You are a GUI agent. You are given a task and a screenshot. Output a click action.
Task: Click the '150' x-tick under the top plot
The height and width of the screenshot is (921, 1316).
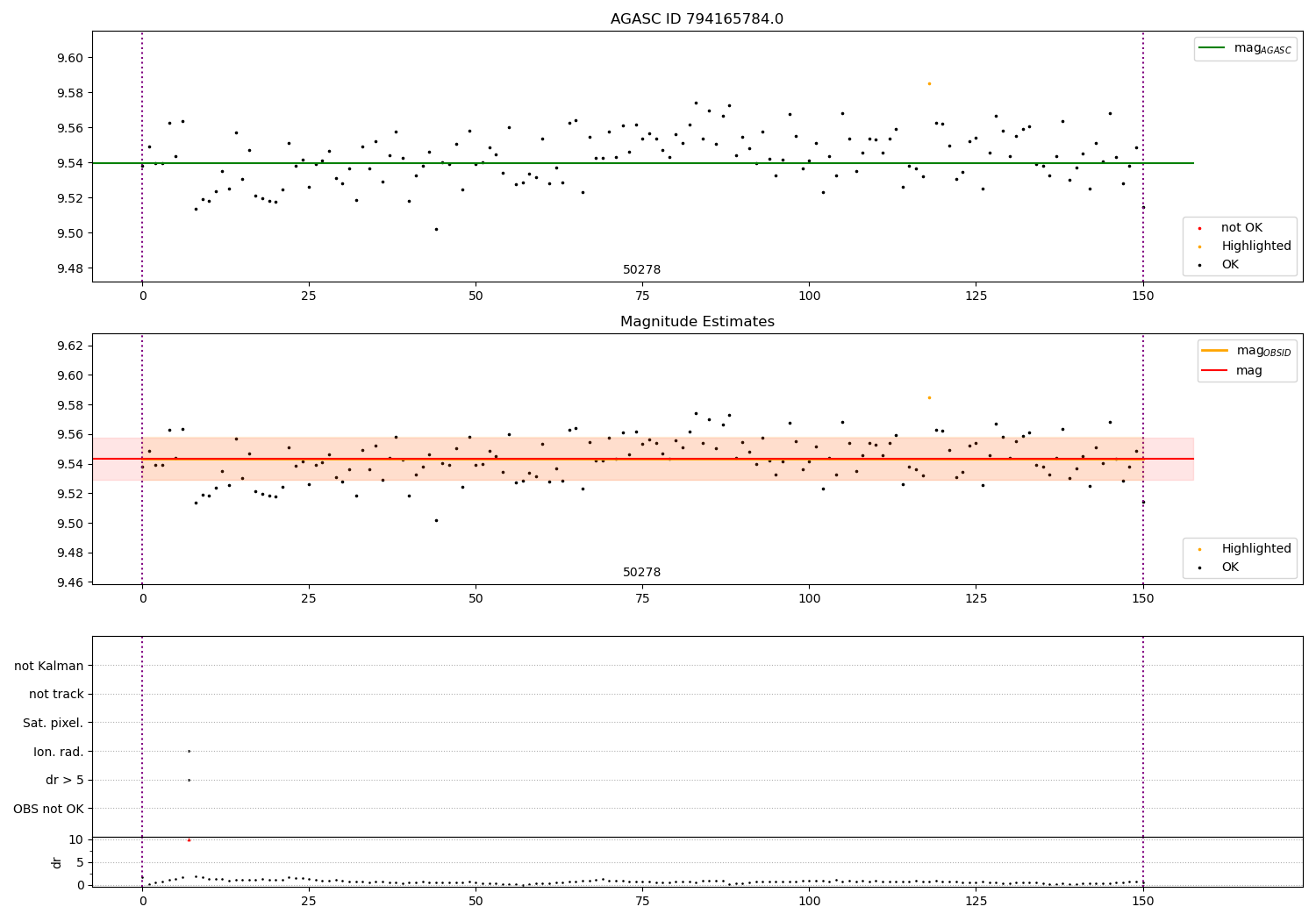[1143, 296]
